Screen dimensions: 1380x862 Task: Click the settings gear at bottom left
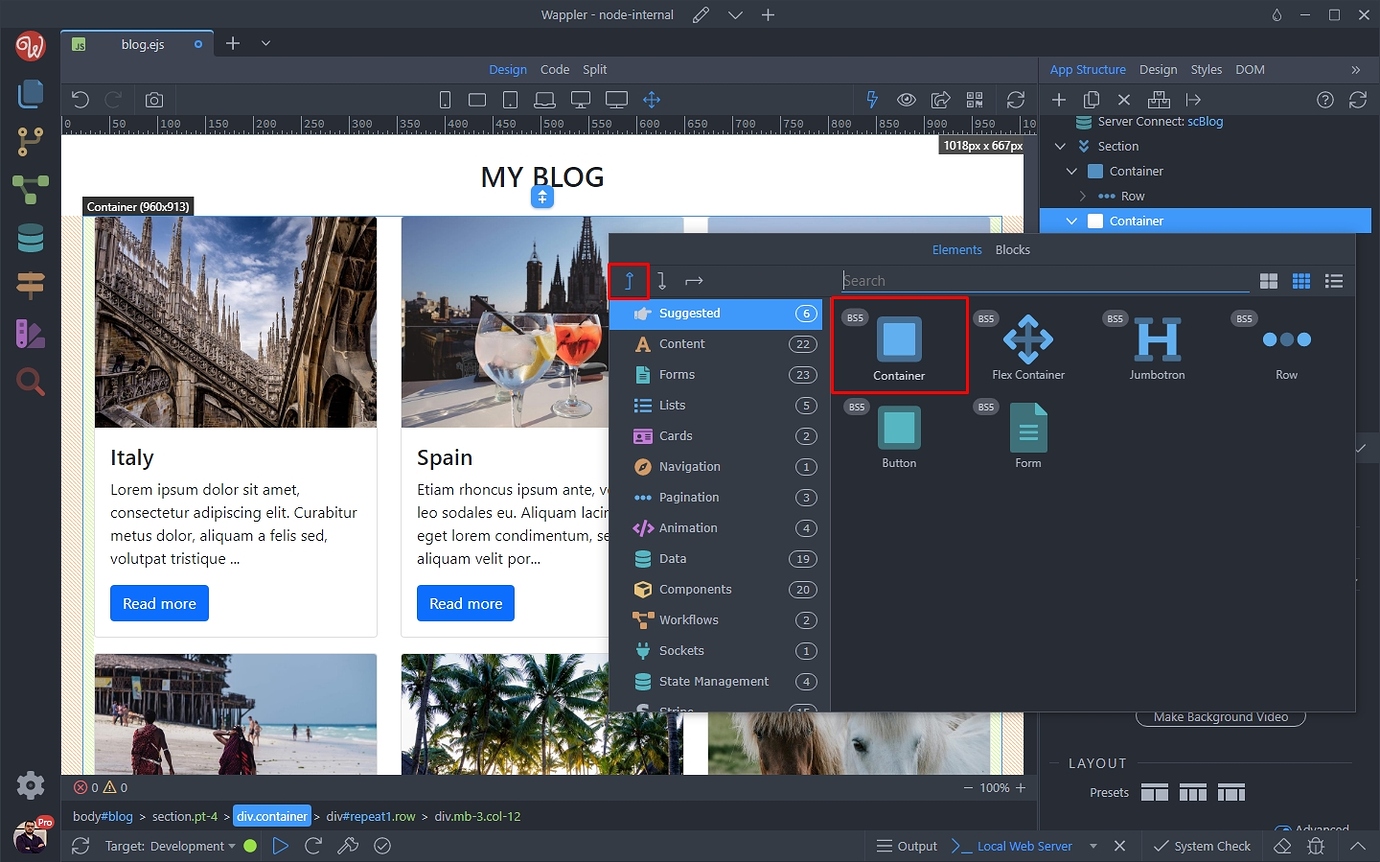[30, 785]
